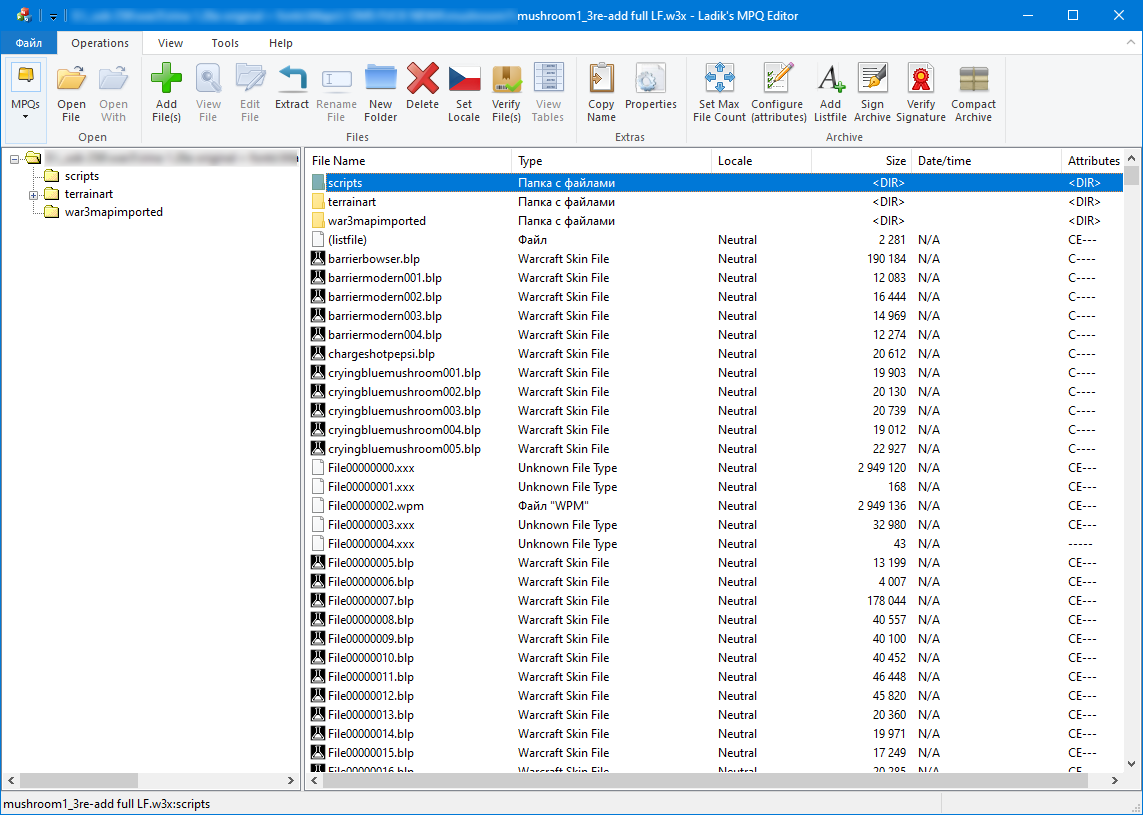
Task: Select File00000002.wpm in the list
Action: tap(715, 505)
